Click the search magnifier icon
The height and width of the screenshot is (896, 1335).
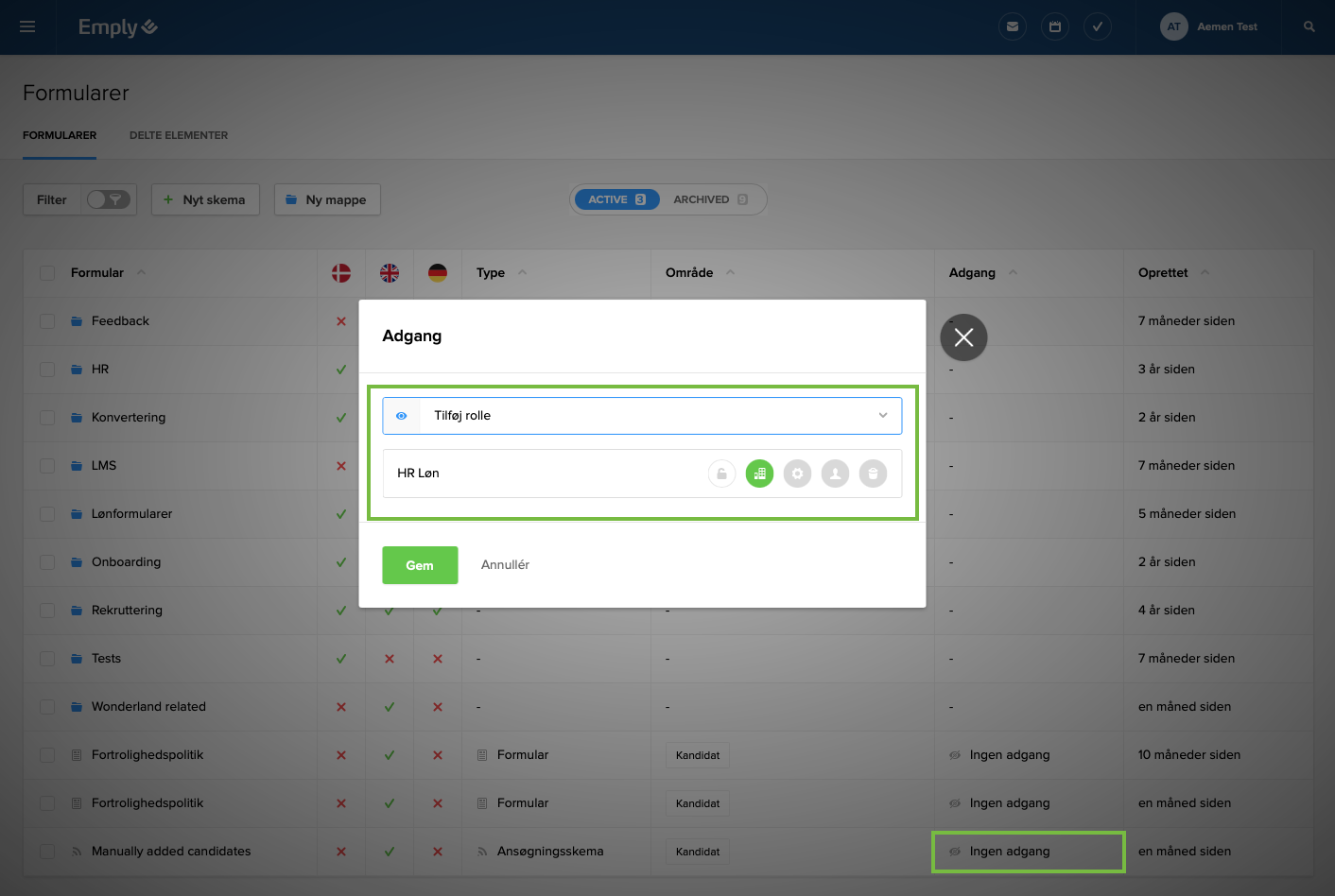1309,26
